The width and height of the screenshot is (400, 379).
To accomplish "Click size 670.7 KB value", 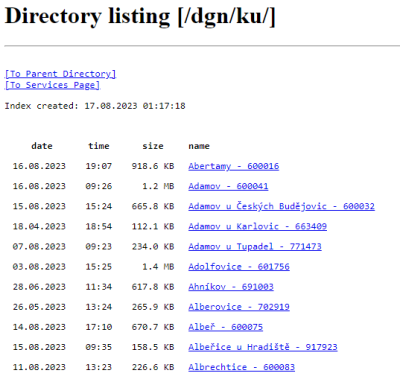I will [153, 327].
